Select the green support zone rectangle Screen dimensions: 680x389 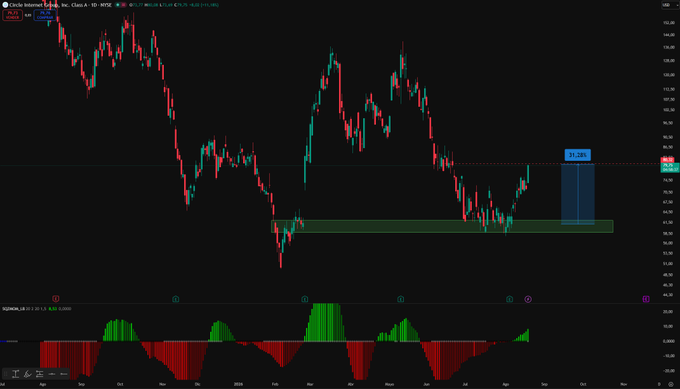[x=442, y=226]
